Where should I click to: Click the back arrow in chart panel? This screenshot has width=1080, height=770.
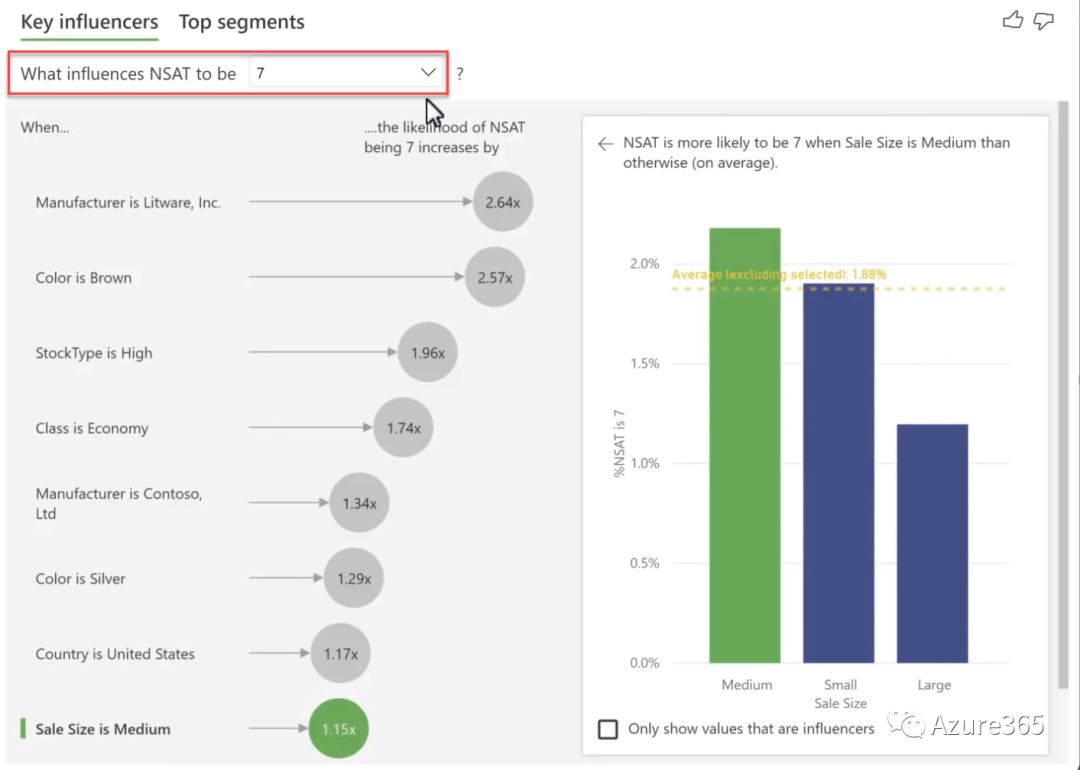point(605,144)
